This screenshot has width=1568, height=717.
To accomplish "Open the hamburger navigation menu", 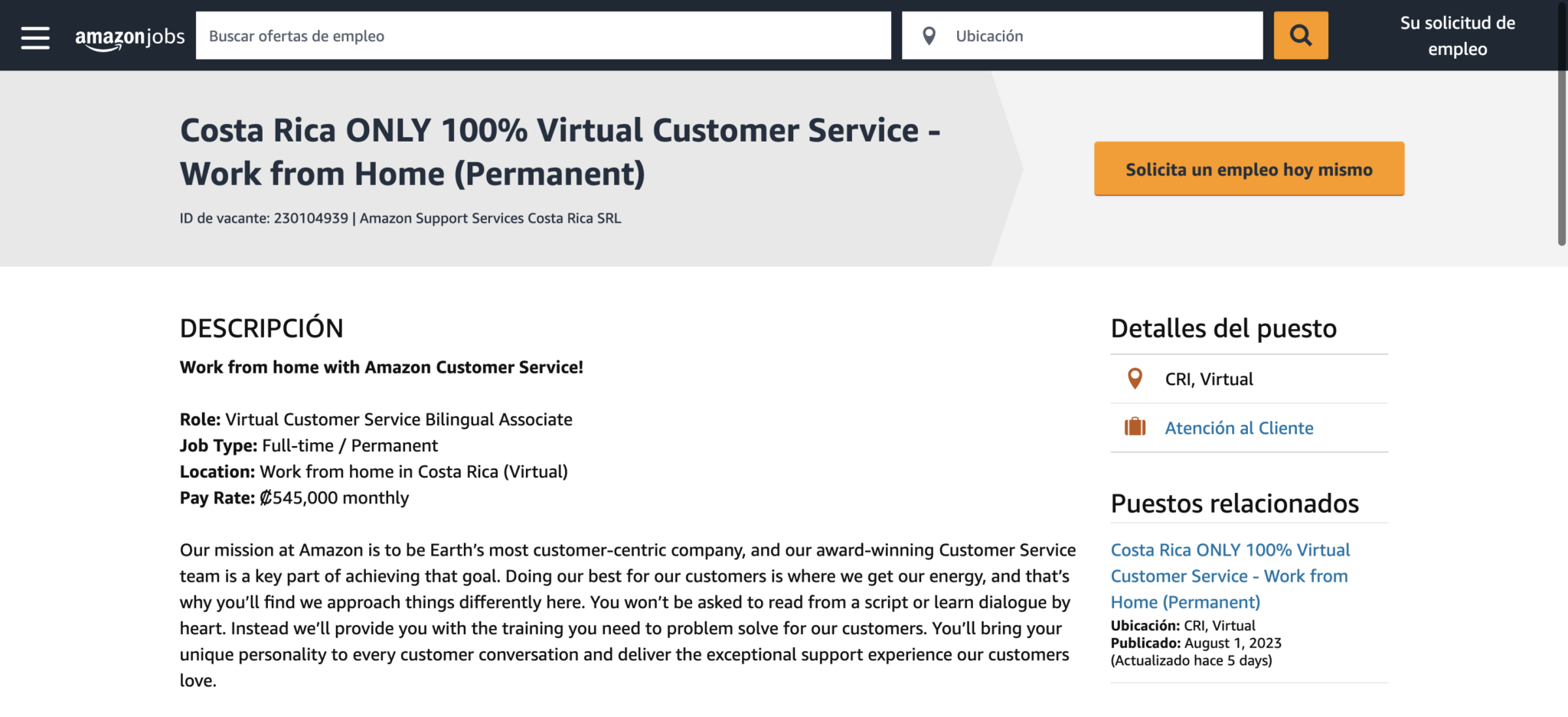I will pos(34,35).
